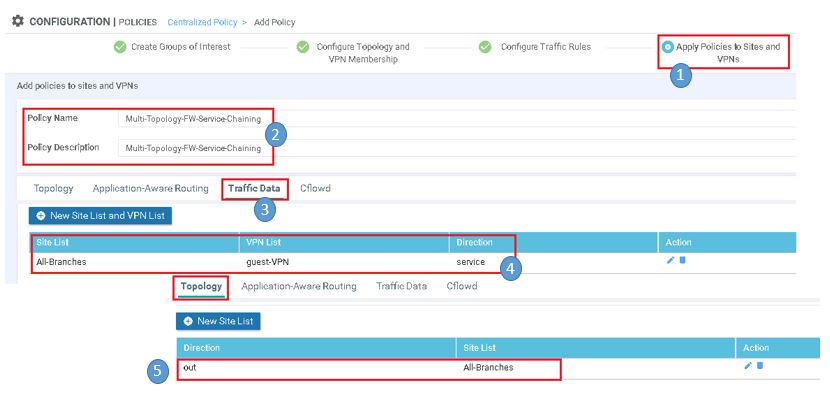The image size is (830, 399).
Task: Open the upper Cflowd tab
Action: point(315,188)
